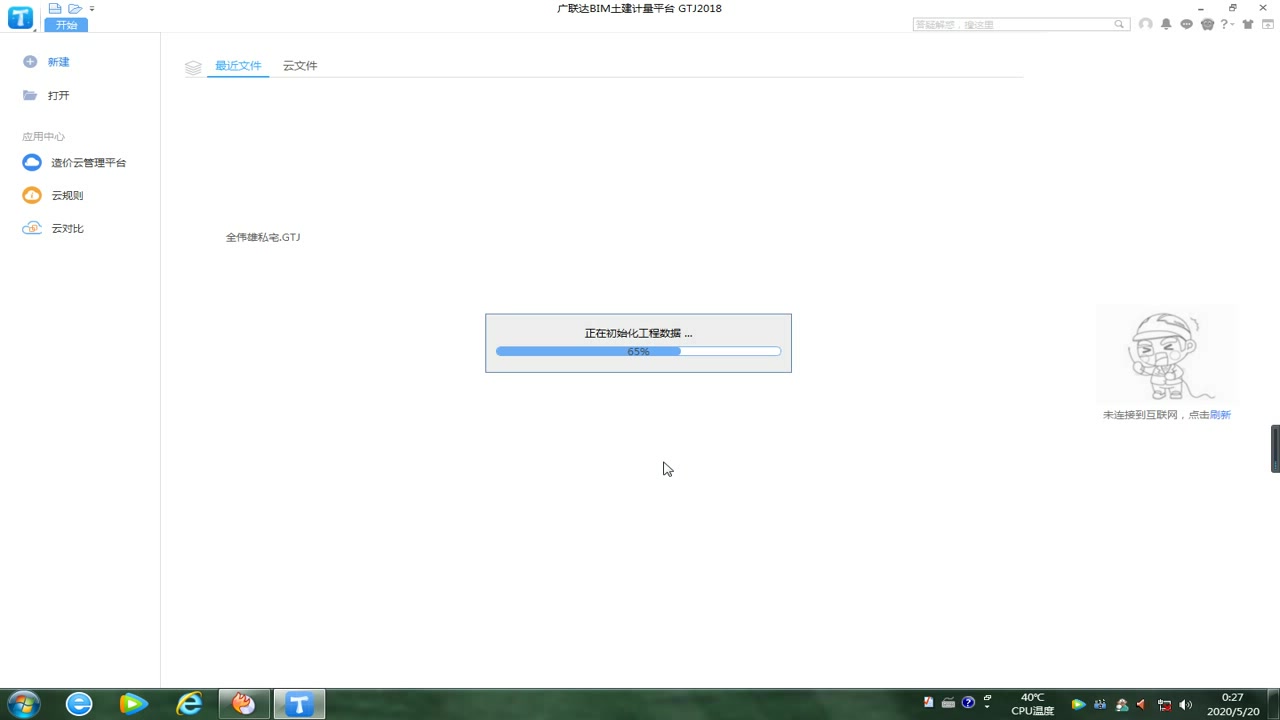Screen dimensions: 1280x720
Task: Click the 刷新 refresh link
Action: [x=1220, y=415]
